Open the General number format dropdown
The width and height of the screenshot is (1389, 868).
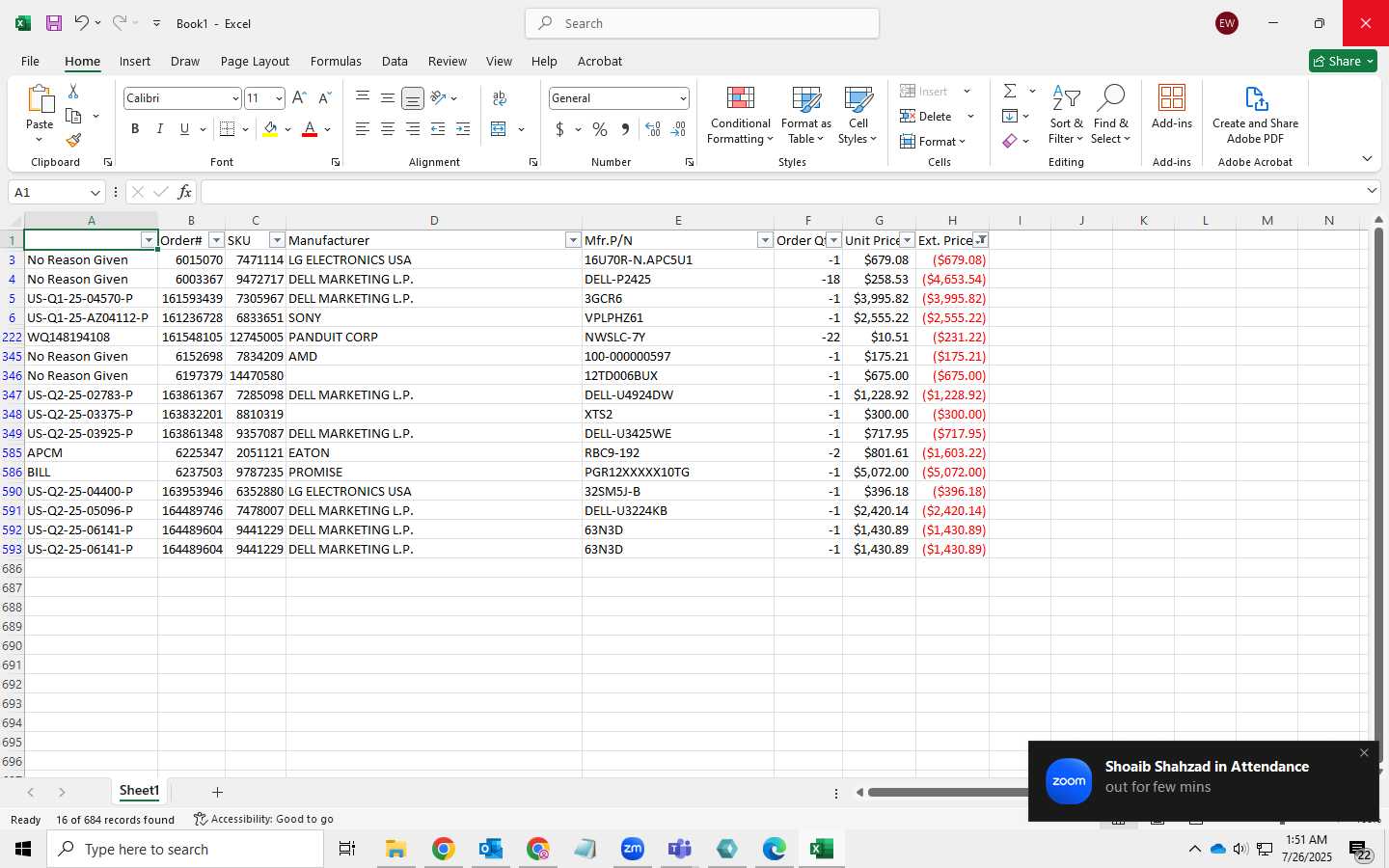coord(683,98)
